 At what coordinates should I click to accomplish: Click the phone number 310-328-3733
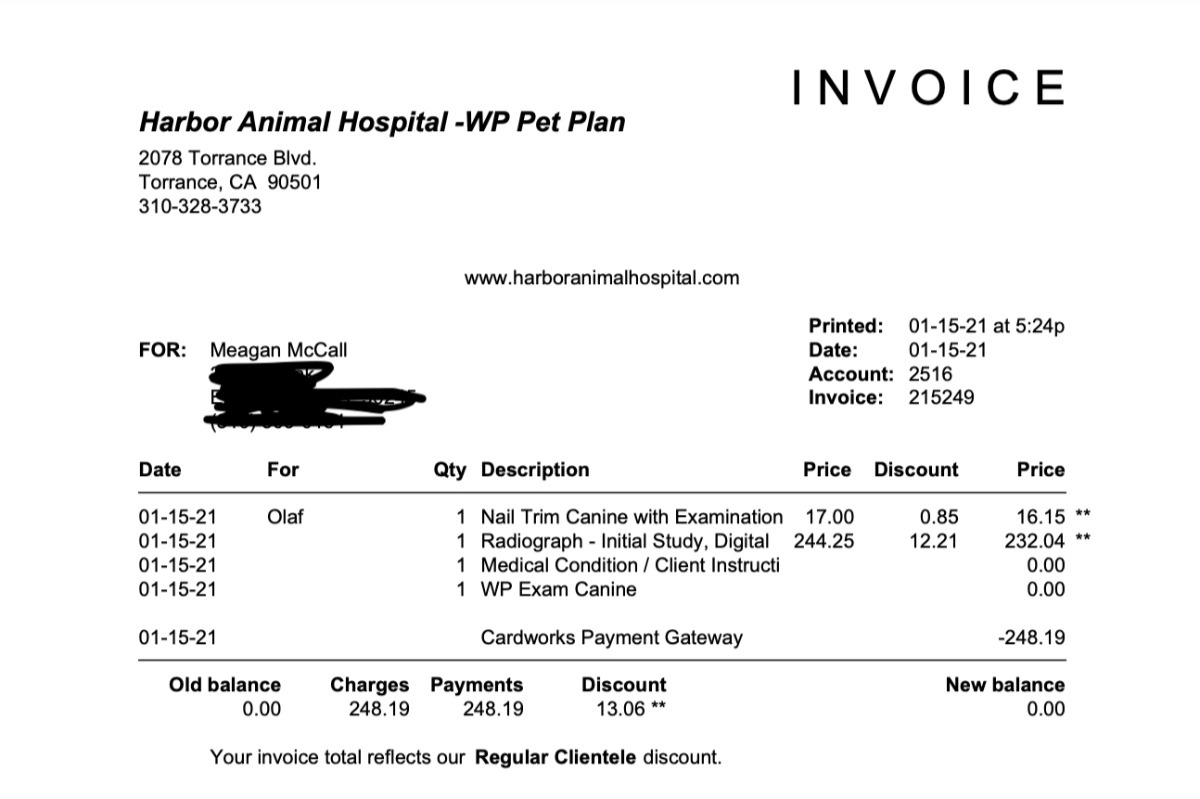click(x=200, y=207)
